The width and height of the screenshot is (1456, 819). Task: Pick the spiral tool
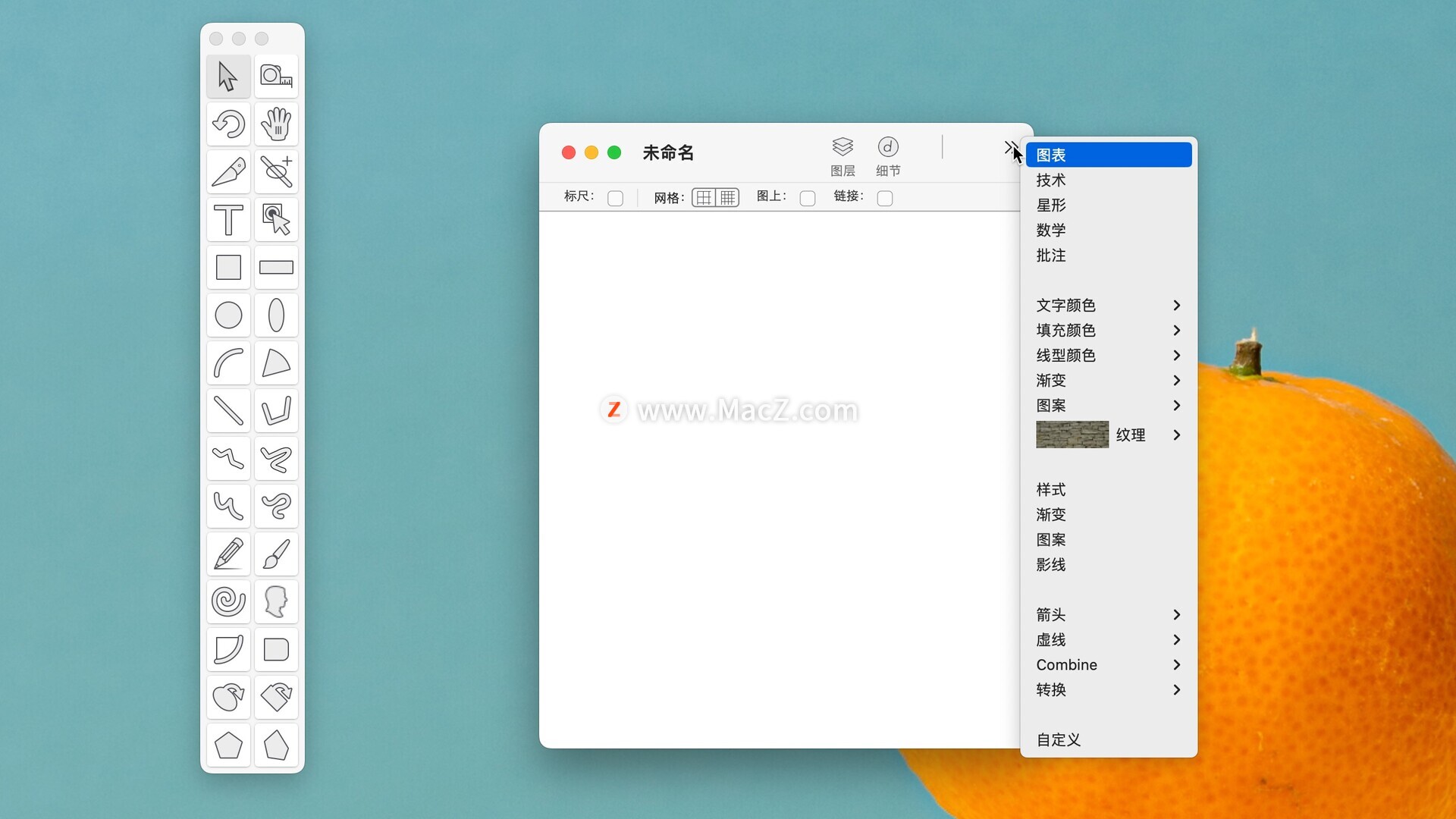(228, 601)
